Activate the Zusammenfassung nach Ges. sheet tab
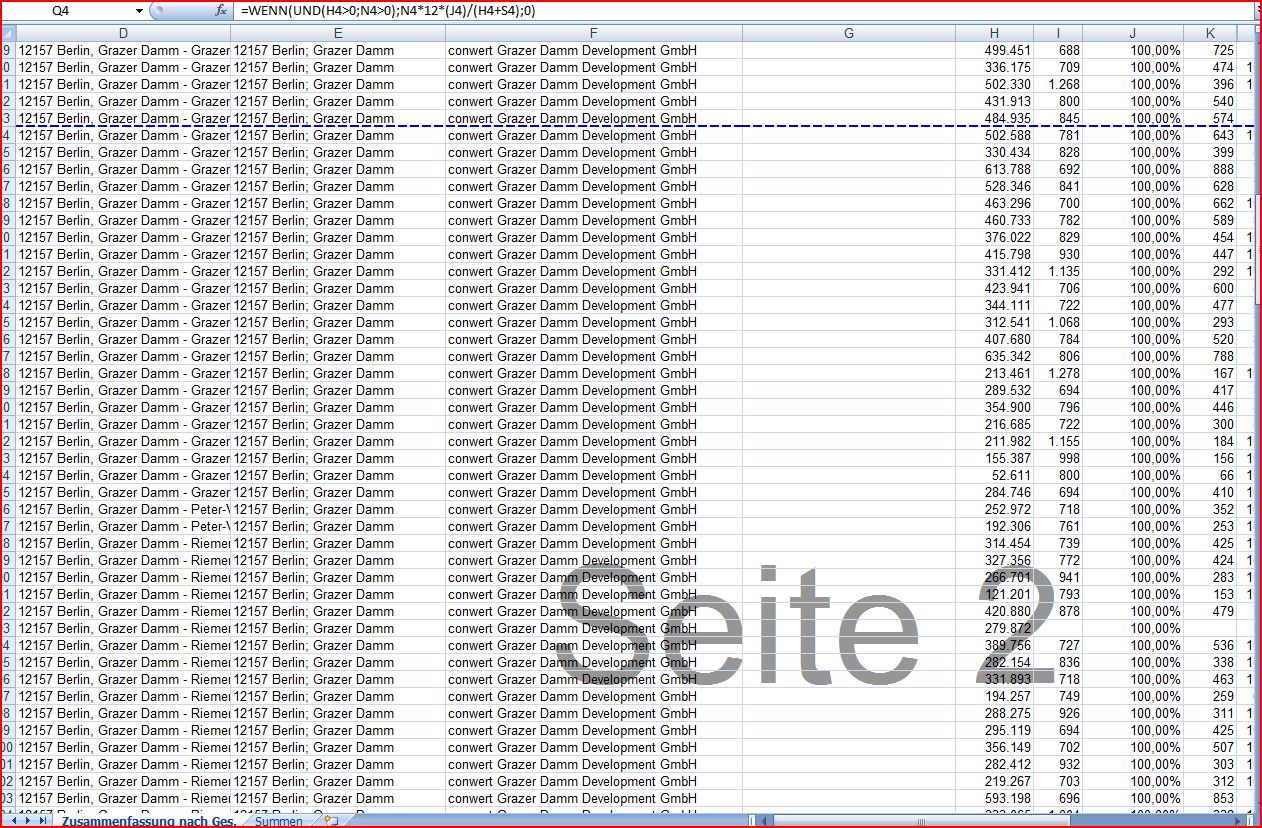1262x828 pixels. 149,821
